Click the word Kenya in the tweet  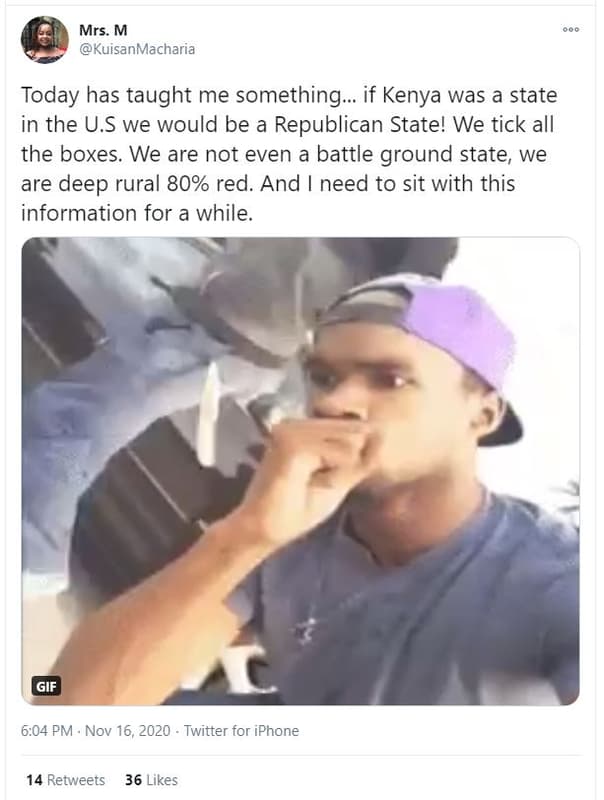click(411, 96)
